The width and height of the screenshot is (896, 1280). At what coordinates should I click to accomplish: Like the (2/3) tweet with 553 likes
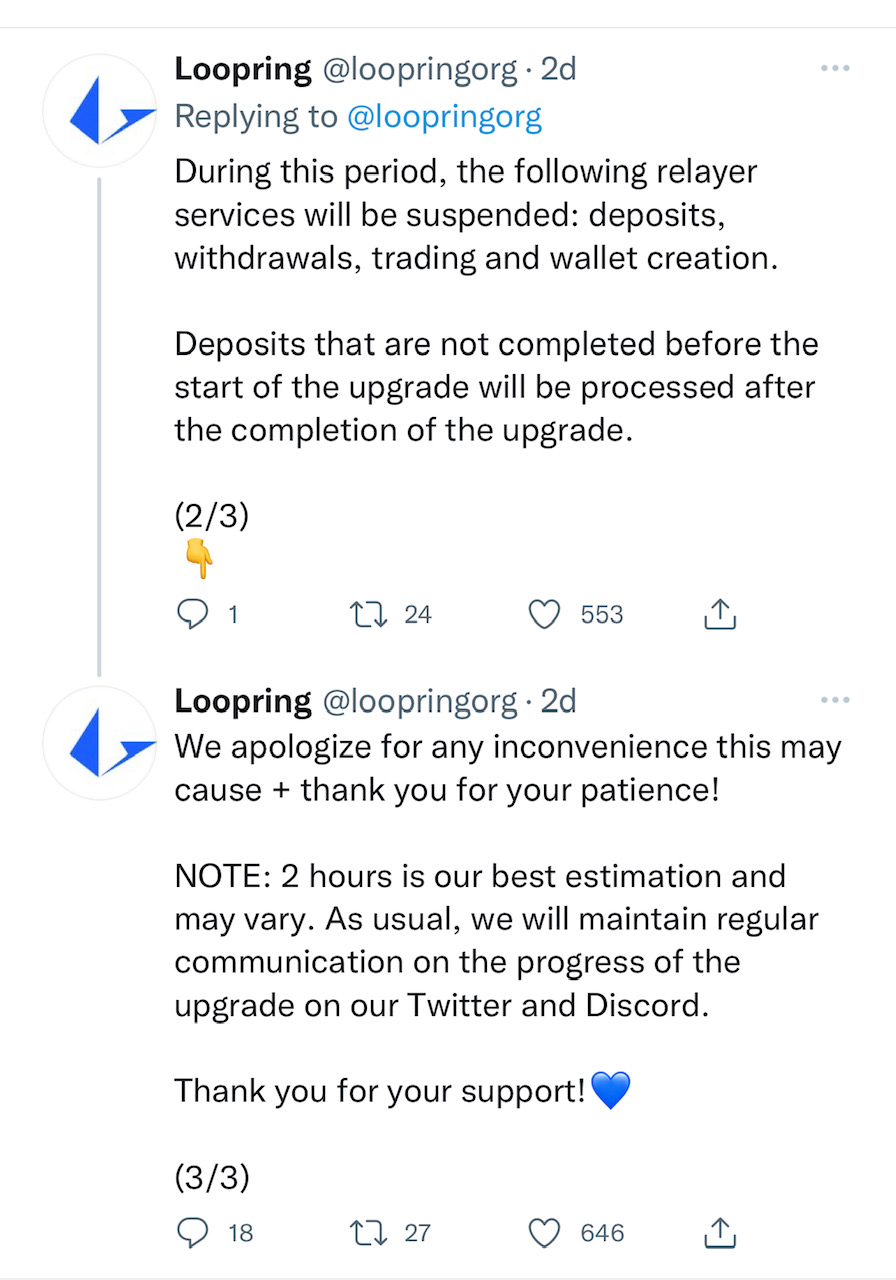coord(544,614)
